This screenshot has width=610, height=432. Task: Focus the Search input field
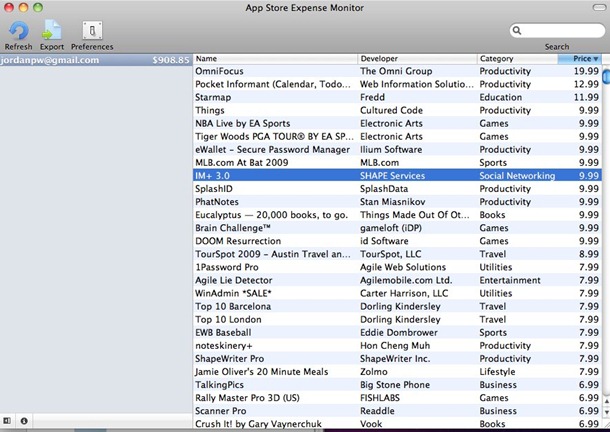(x=557, y=30)
